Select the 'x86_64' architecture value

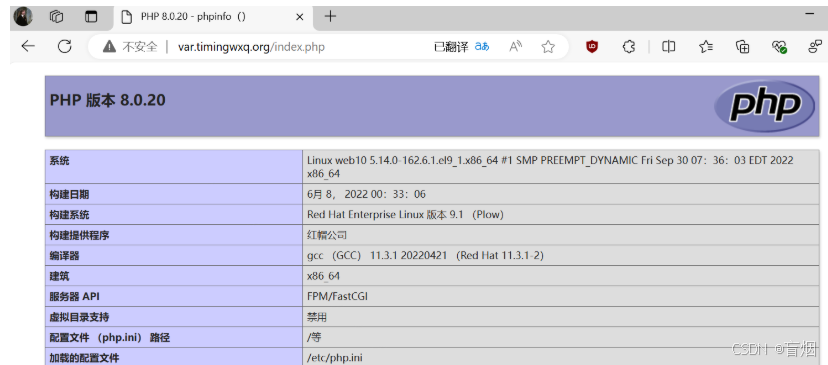click(x=324, y=276)
